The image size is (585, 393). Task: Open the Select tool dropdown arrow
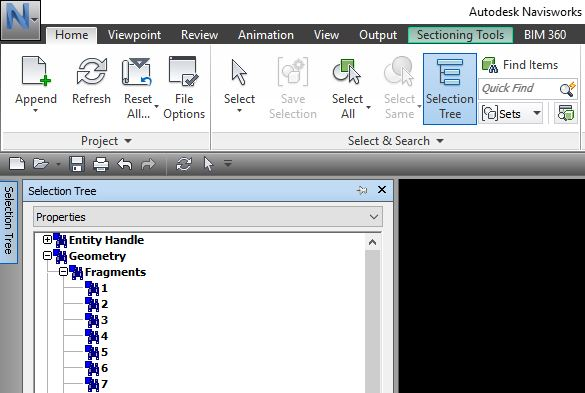(x=239, y=110)
